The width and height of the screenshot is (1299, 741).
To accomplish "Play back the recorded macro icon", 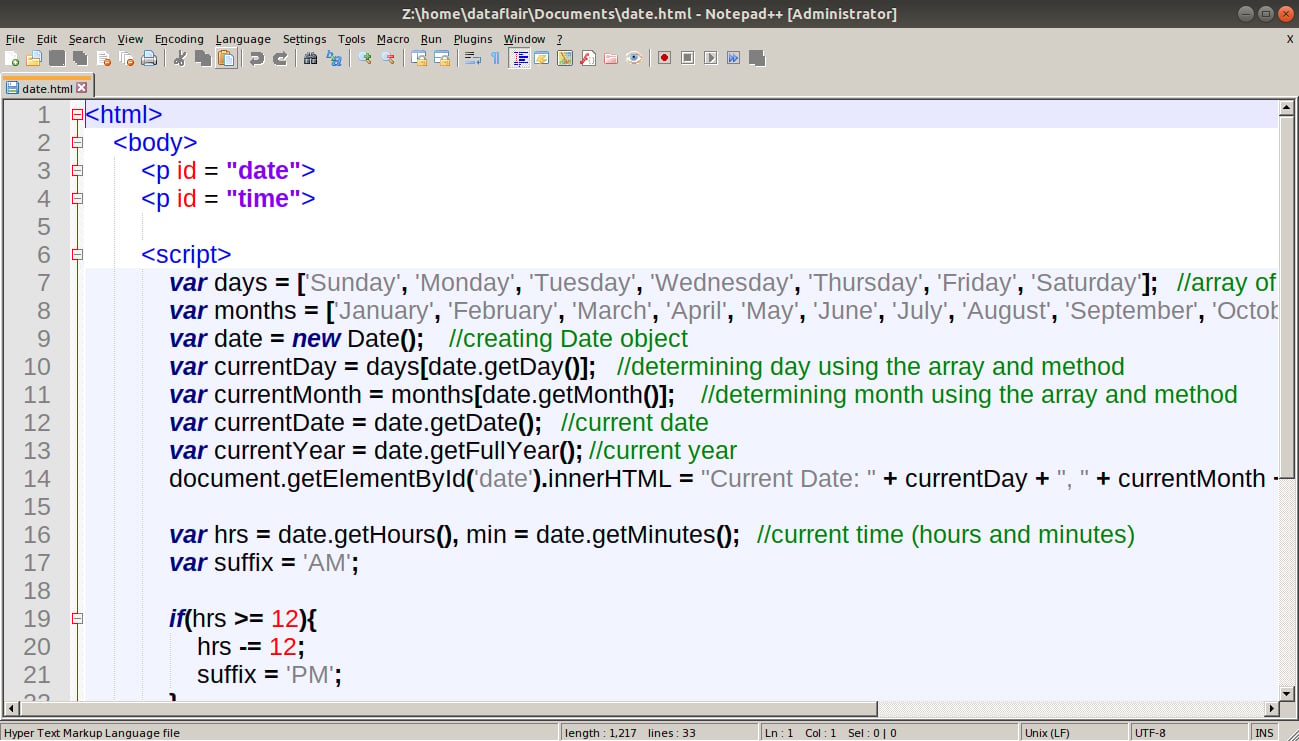I will click(x=710, y=58).
